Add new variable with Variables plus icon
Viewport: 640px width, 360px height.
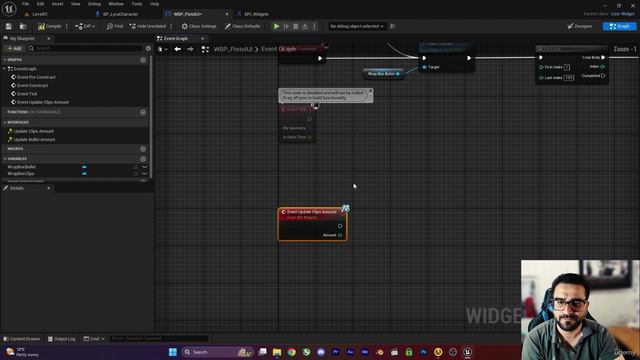pyautogui.click(x=143, y=159)
